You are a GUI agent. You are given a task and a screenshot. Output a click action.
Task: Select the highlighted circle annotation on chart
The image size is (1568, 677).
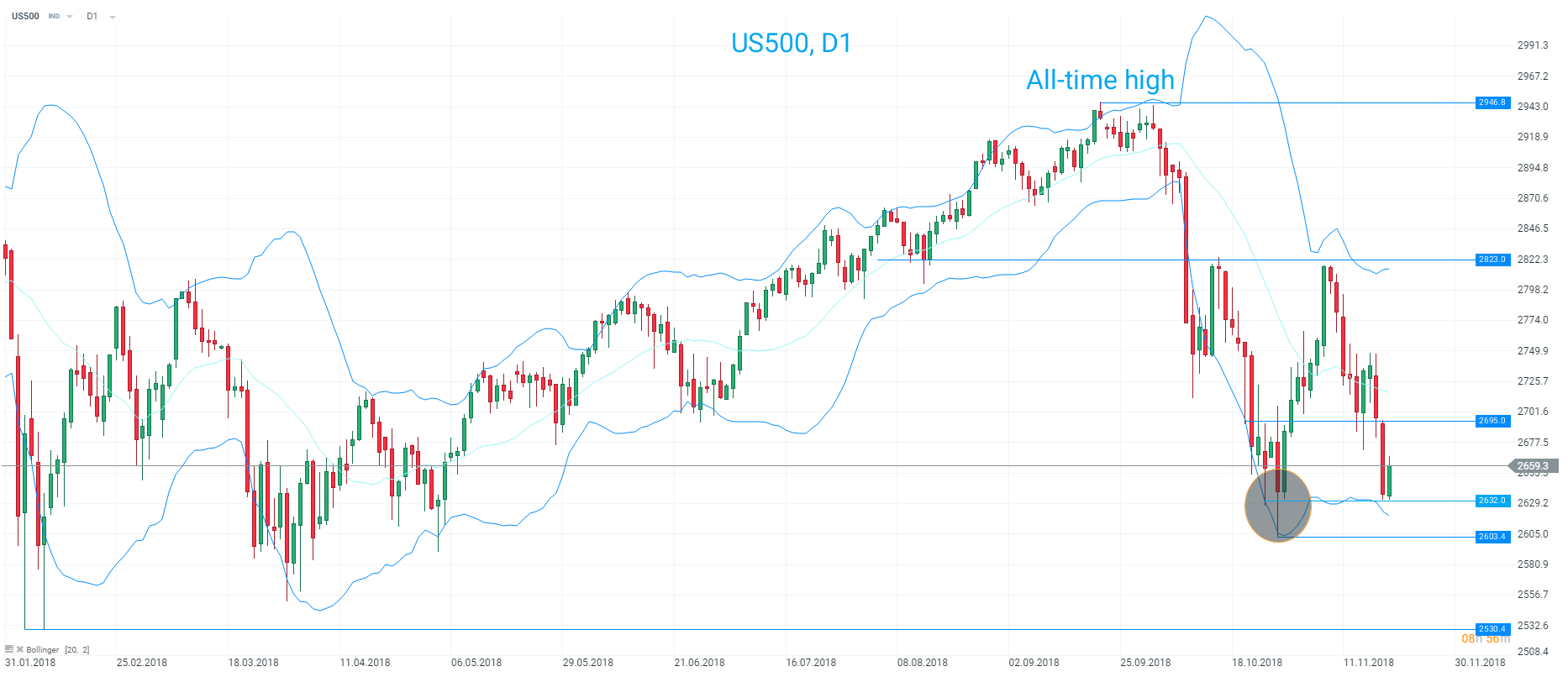click(1277, 505)
